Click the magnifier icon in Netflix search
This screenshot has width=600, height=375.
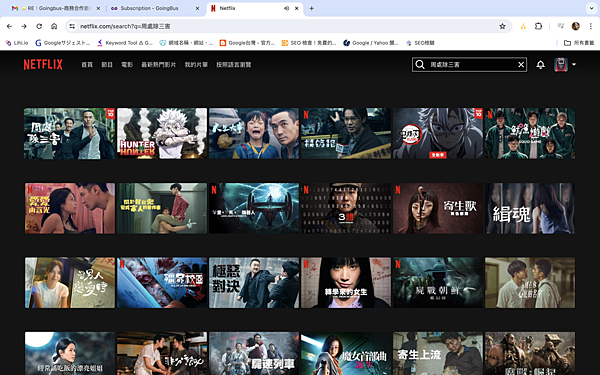[420, 65]
